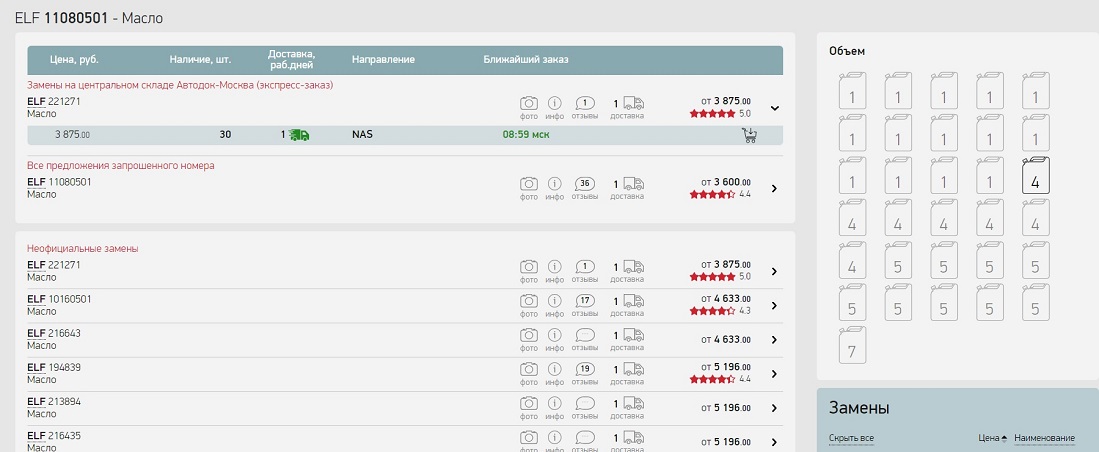Click the Направление column header
Image resolution: width=1099 pixels, height=452 pixels.
[x=383, y=60]
